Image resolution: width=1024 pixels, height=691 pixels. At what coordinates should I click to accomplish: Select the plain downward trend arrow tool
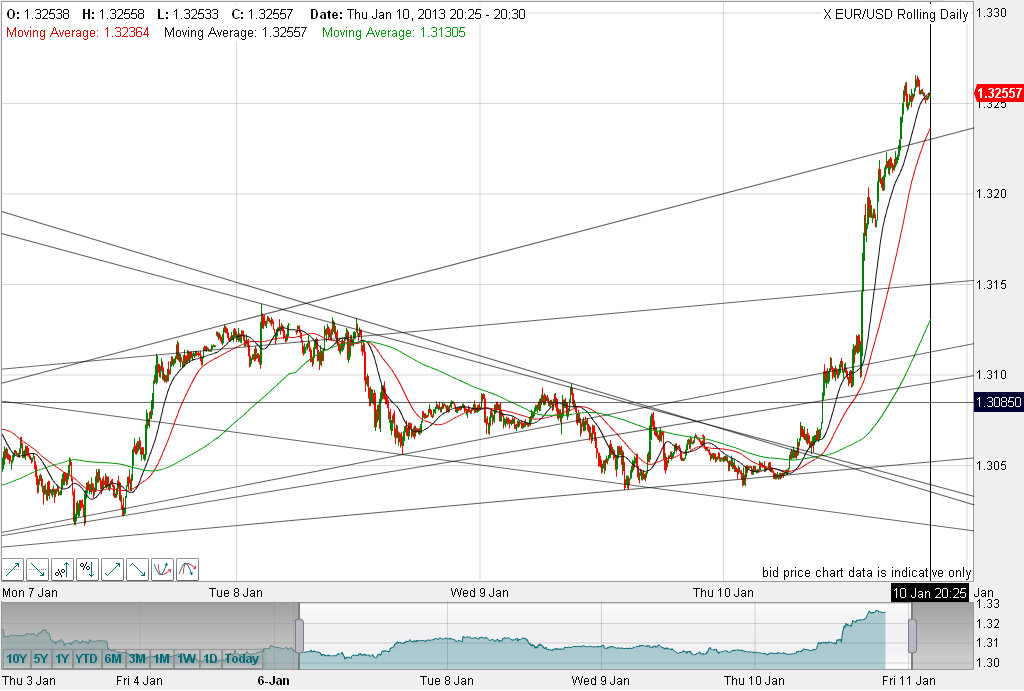tap(137, 570)
